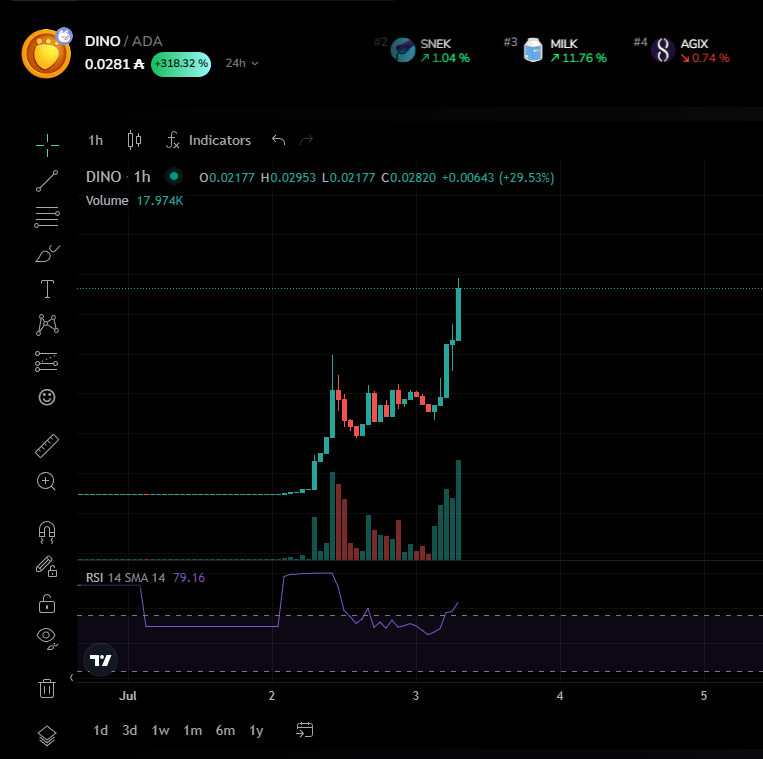Screen dimensions: 763x759
Task: Open the chart patterns tool
Action: click(47, 325)
